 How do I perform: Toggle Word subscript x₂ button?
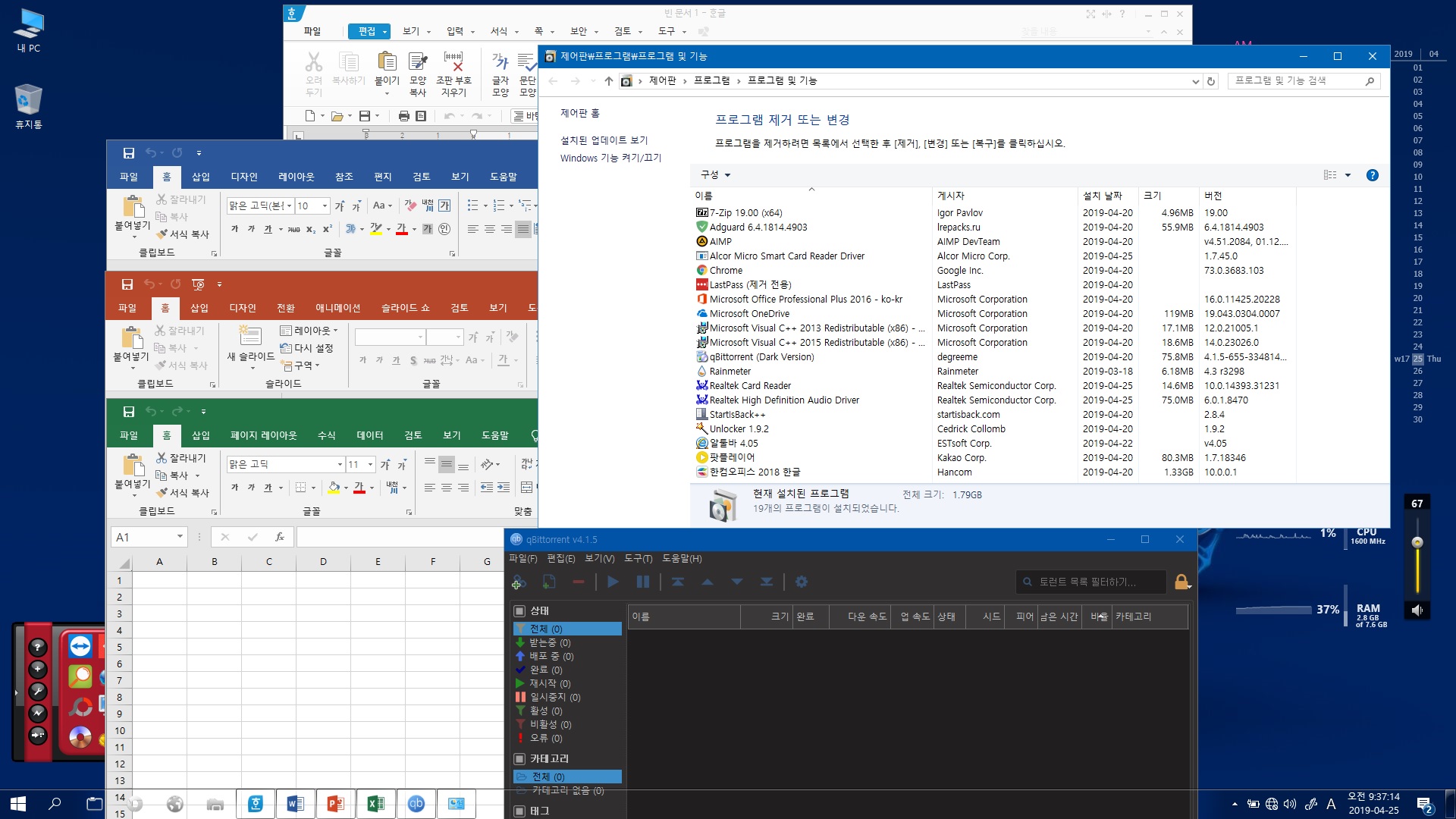coord(311,229)
